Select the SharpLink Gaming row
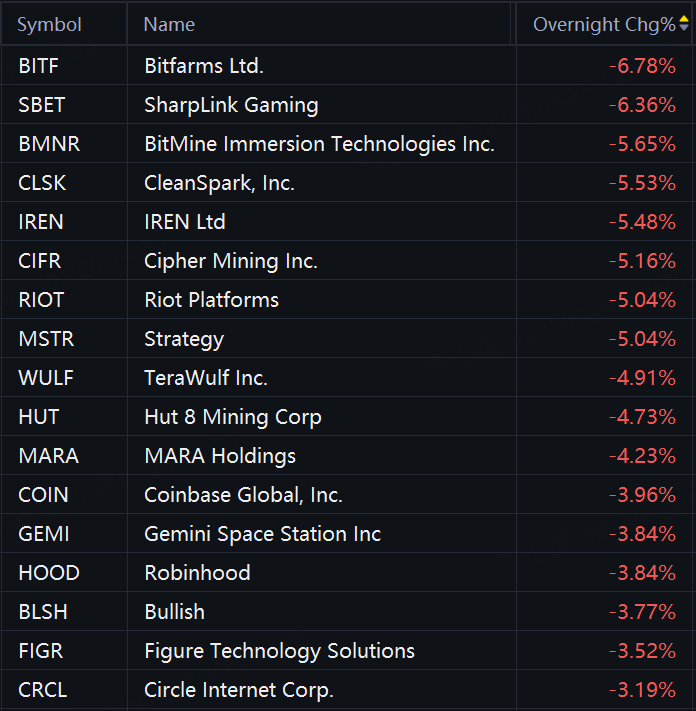 point(231,105)
